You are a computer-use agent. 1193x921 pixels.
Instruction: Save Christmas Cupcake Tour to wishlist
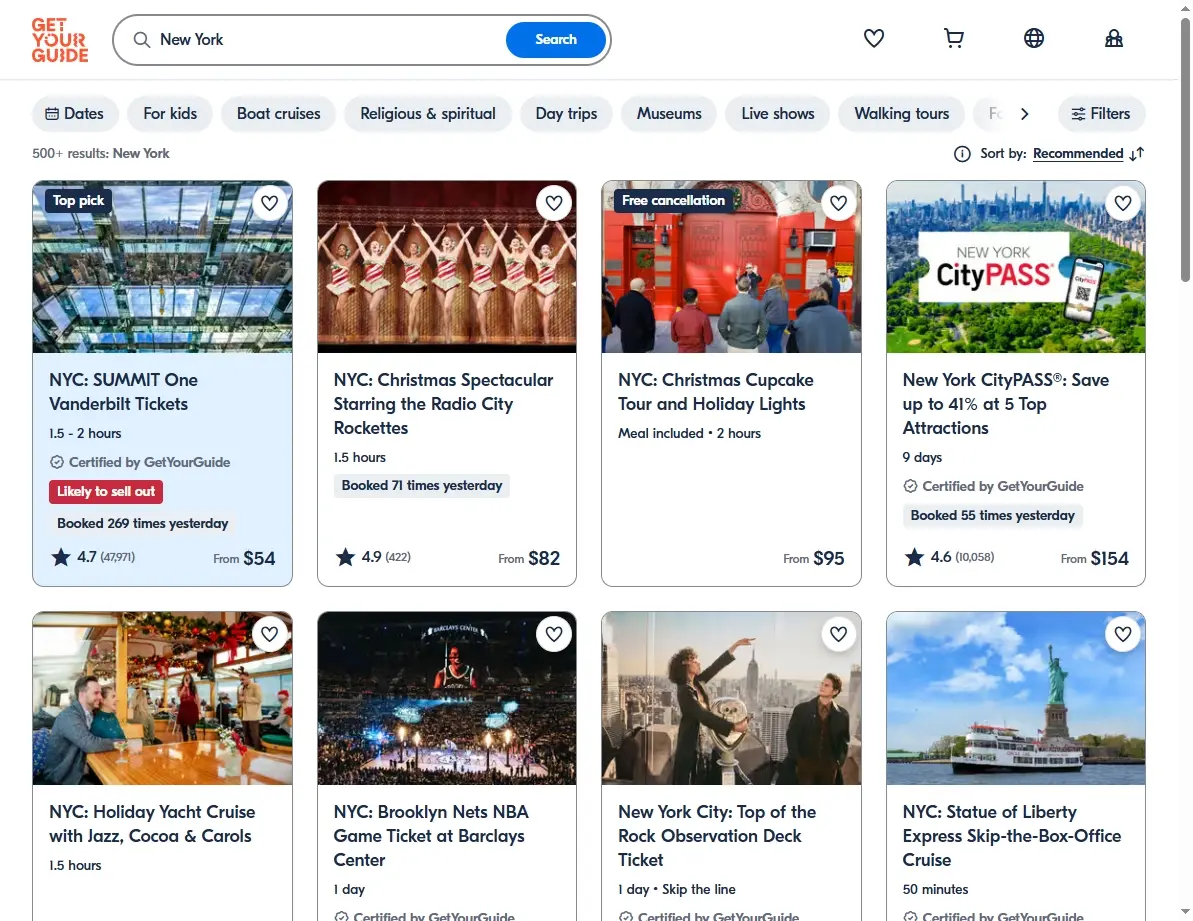(838, 203)
